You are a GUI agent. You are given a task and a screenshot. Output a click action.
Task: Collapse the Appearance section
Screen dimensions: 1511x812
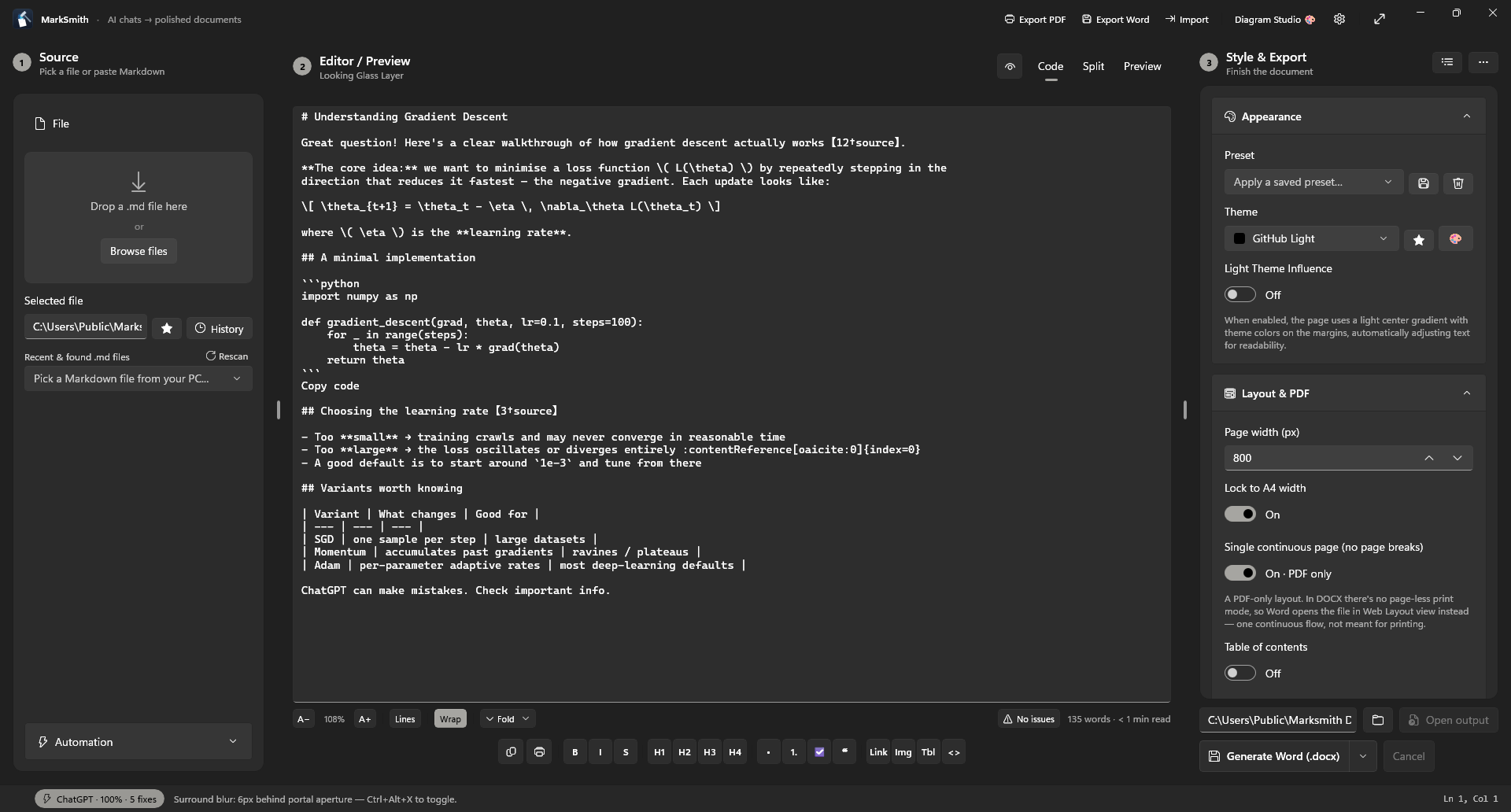point(1466,116)
